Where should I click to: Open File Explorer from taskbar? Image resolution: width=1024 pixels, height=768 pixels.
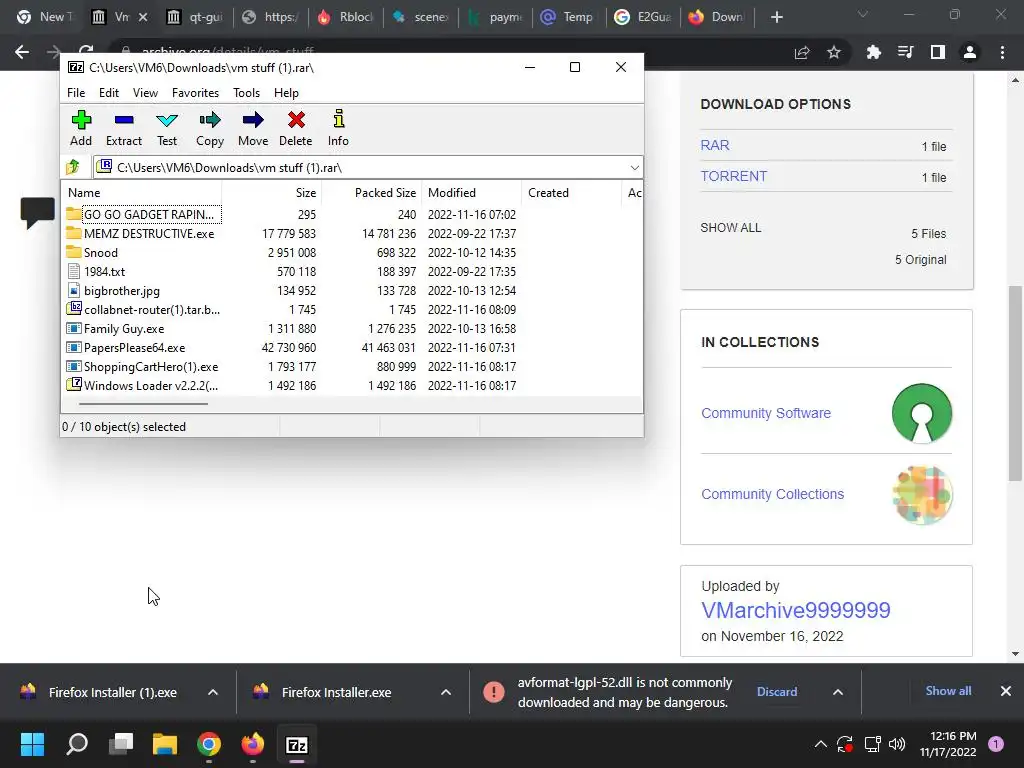(x=165, y=744)
